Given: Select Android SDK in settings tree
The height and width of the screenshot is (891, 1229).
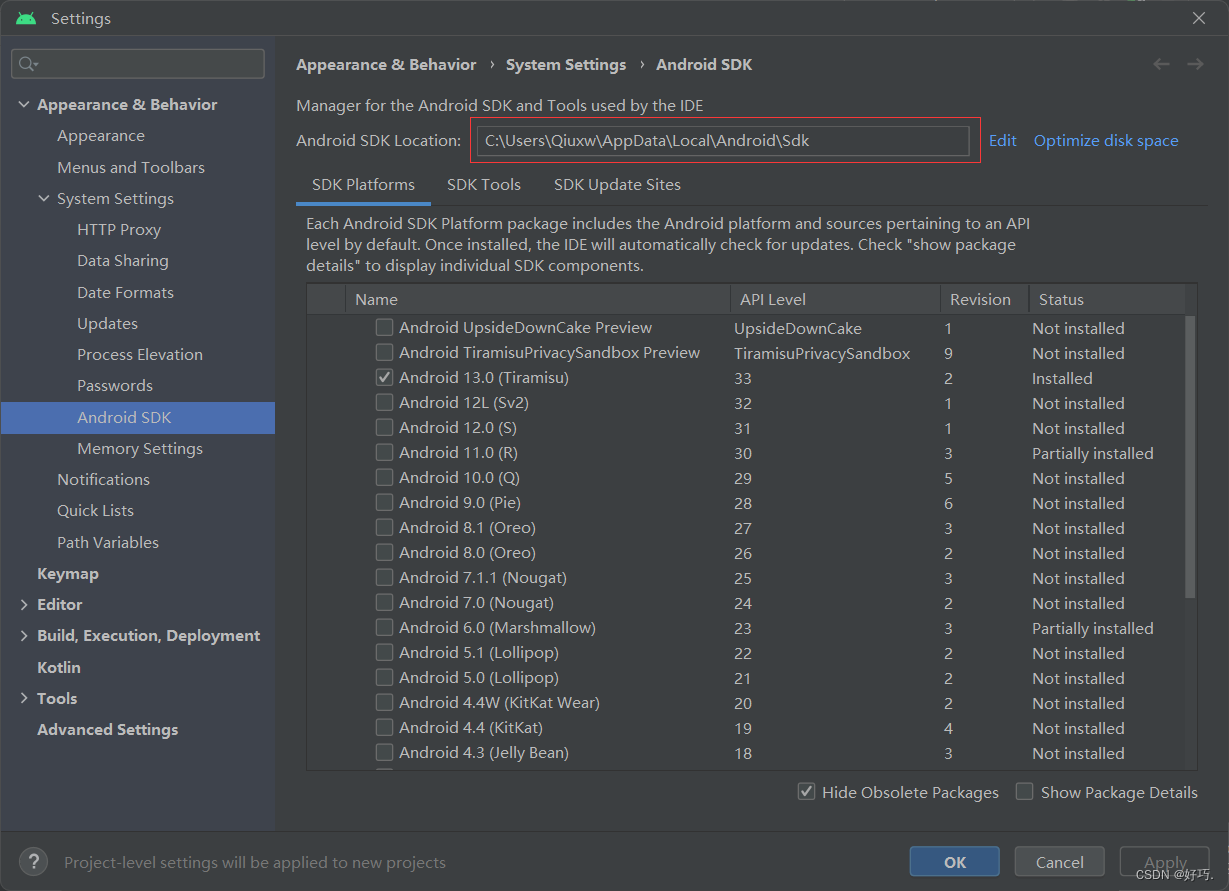Looking at the screenshot, I should click(x=138, y=417).
